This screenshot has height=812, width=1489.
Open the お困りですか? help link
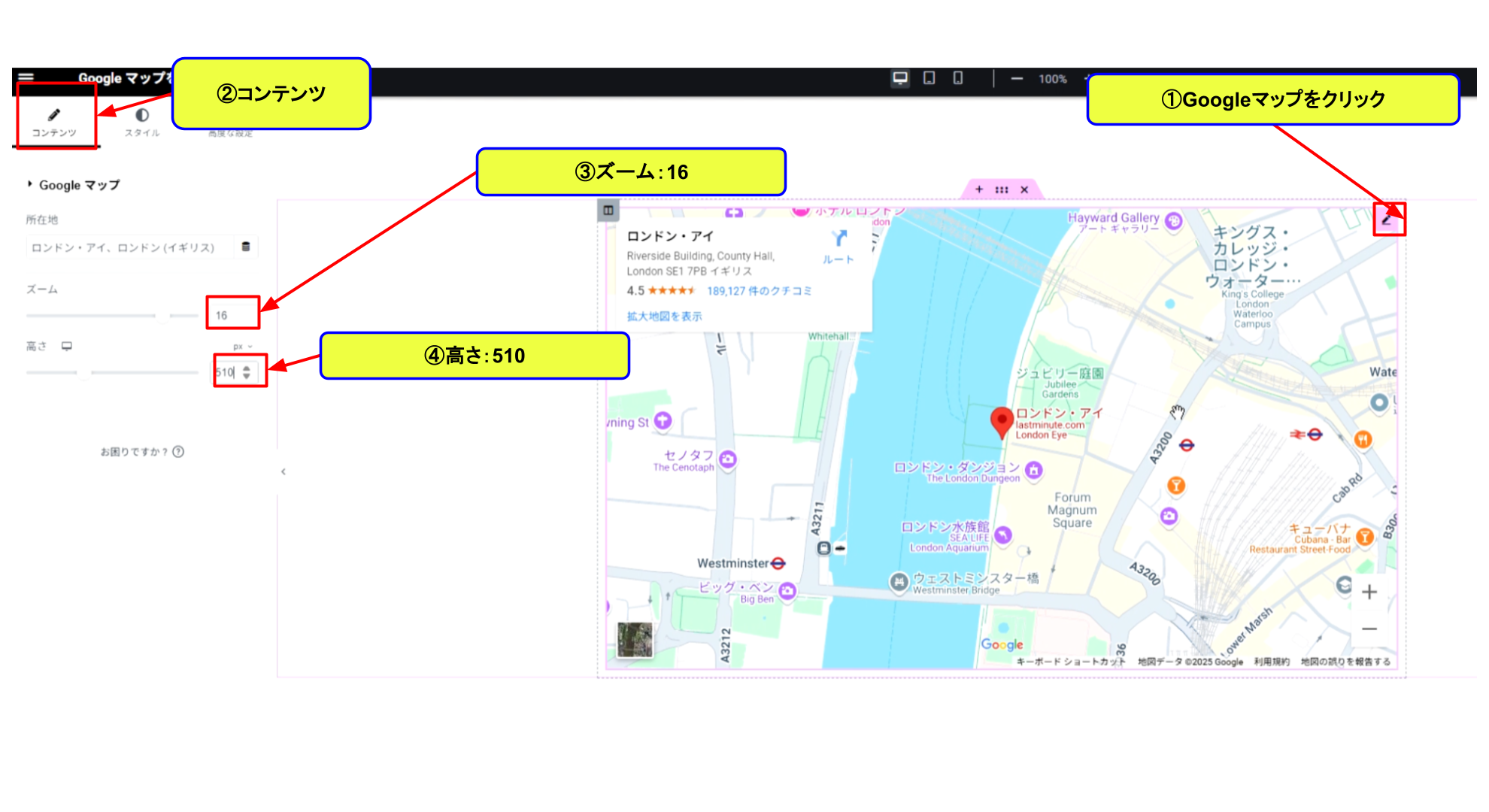pyautogui.click(x=142, y=452)
